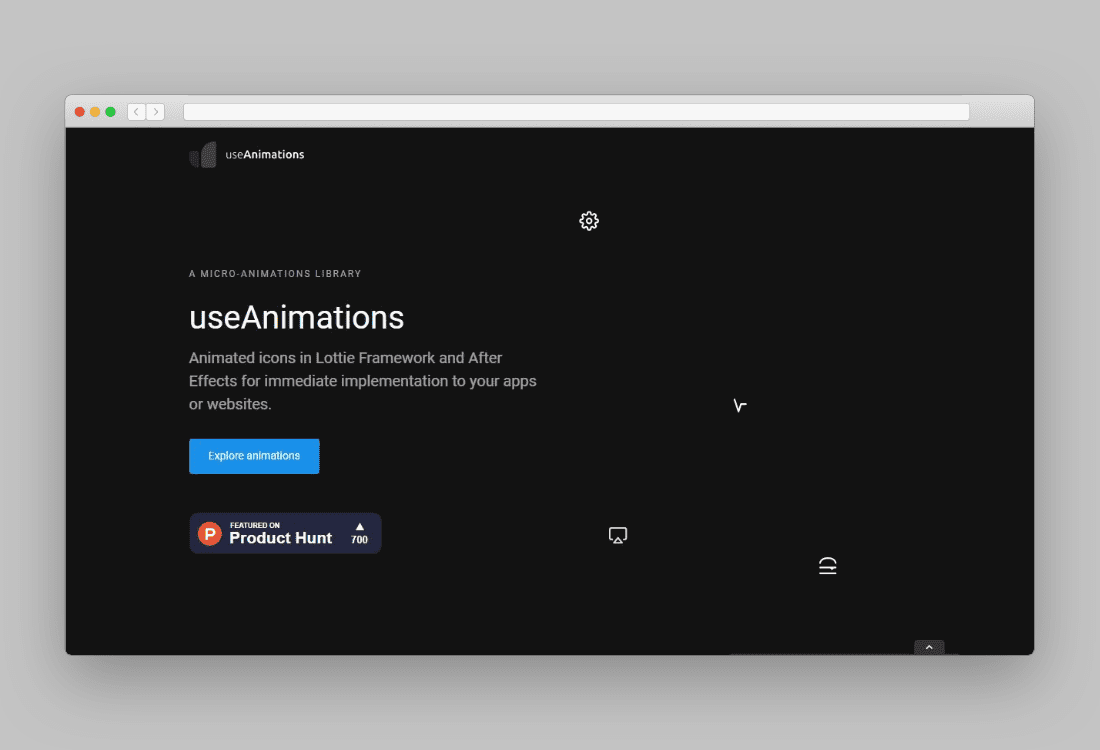This screenshot has height=750, width=1100.
Task: Click the Explore animations button
Action: click(254, 456)
